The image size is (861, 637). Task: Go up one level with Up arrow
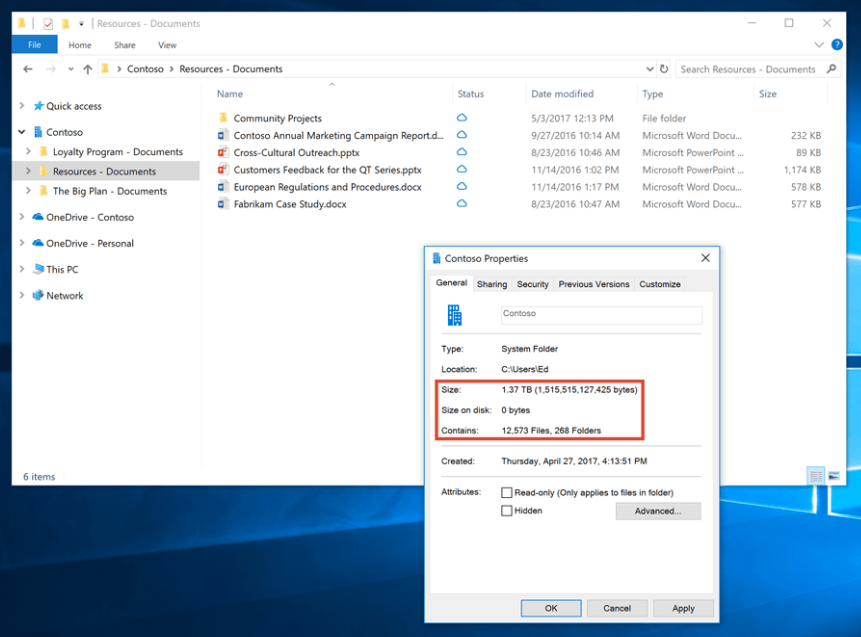coord(87,69)
